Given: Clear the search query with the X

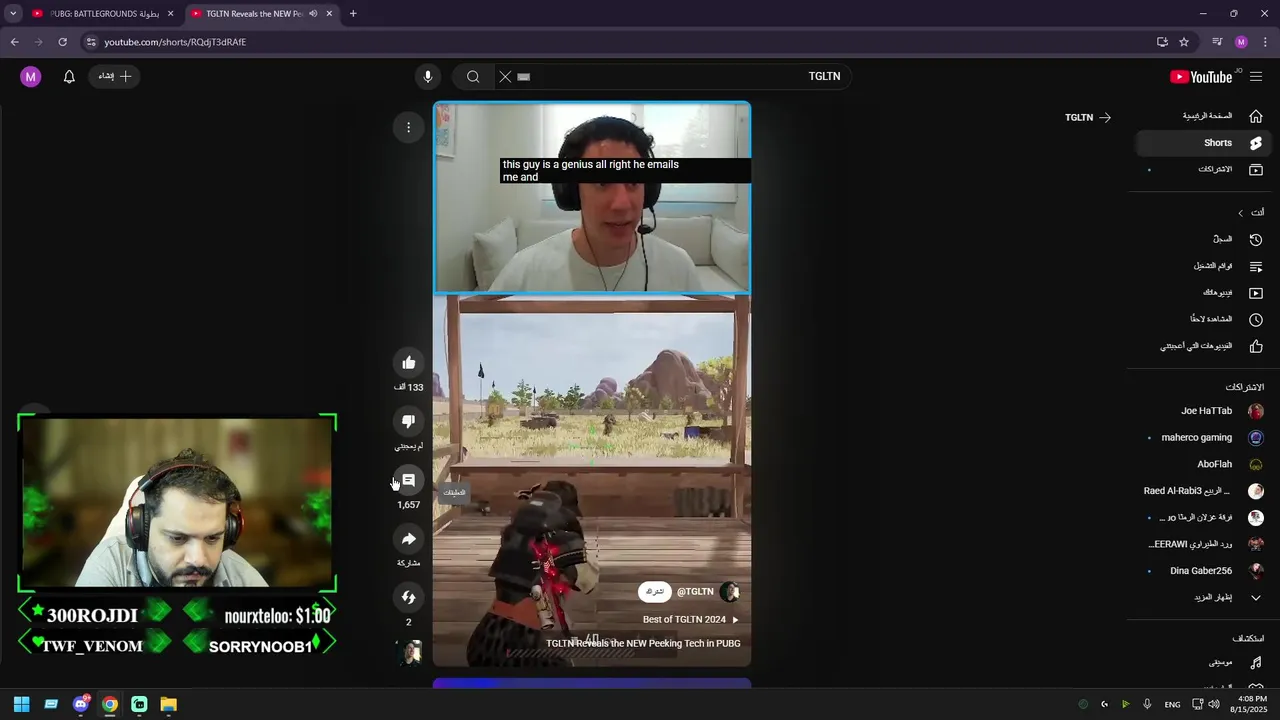Looking at the screenshot, I should [505, 76].
